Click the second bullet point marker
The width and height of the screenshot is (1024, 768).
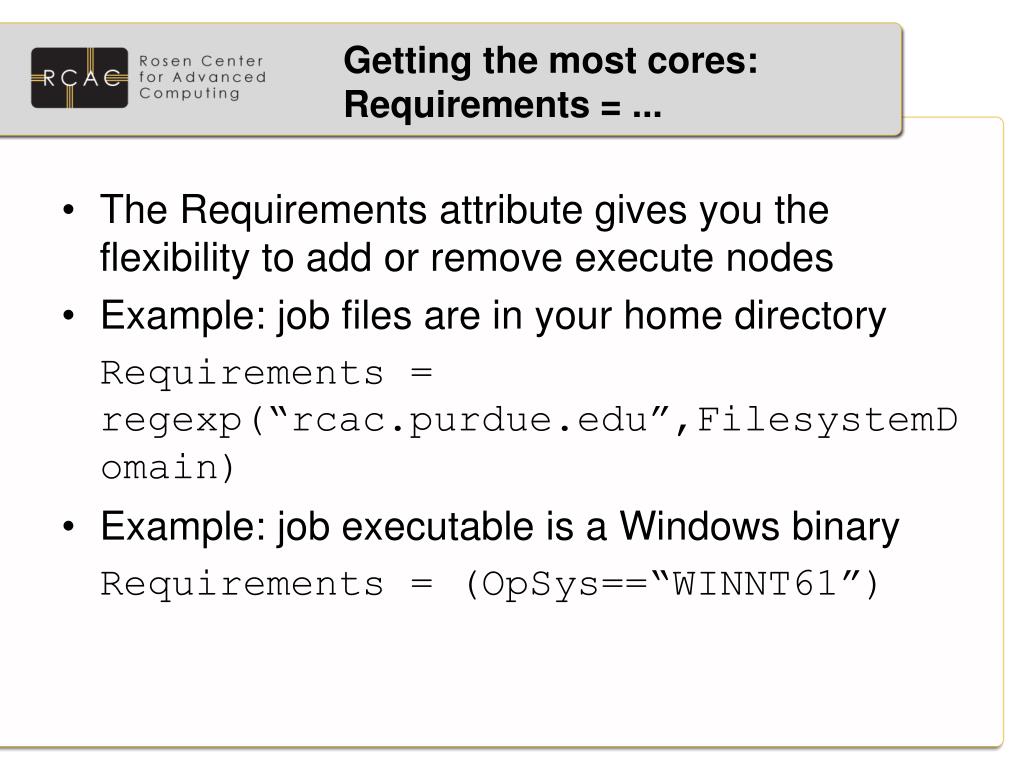69,316
